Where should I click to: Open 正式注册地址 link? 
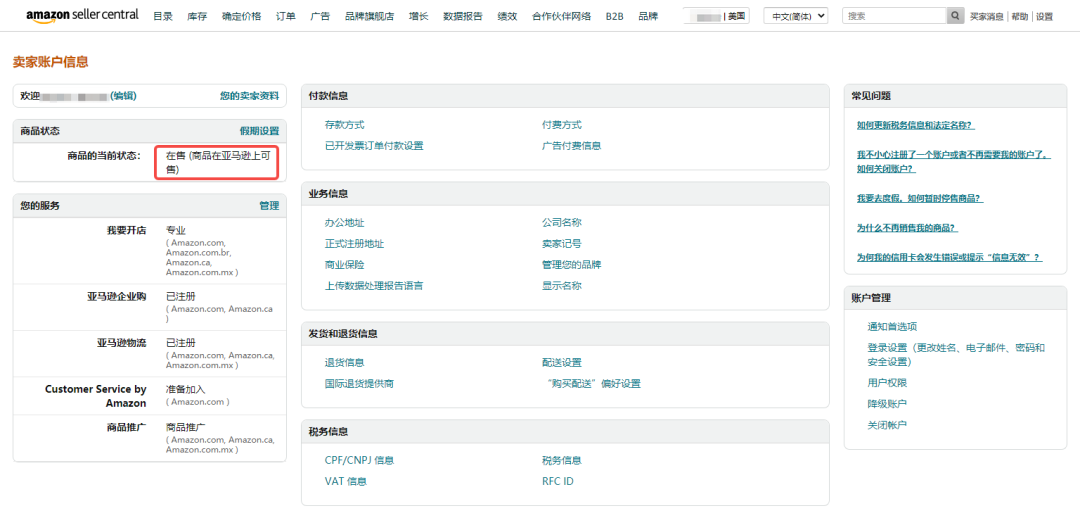point(354,243)
